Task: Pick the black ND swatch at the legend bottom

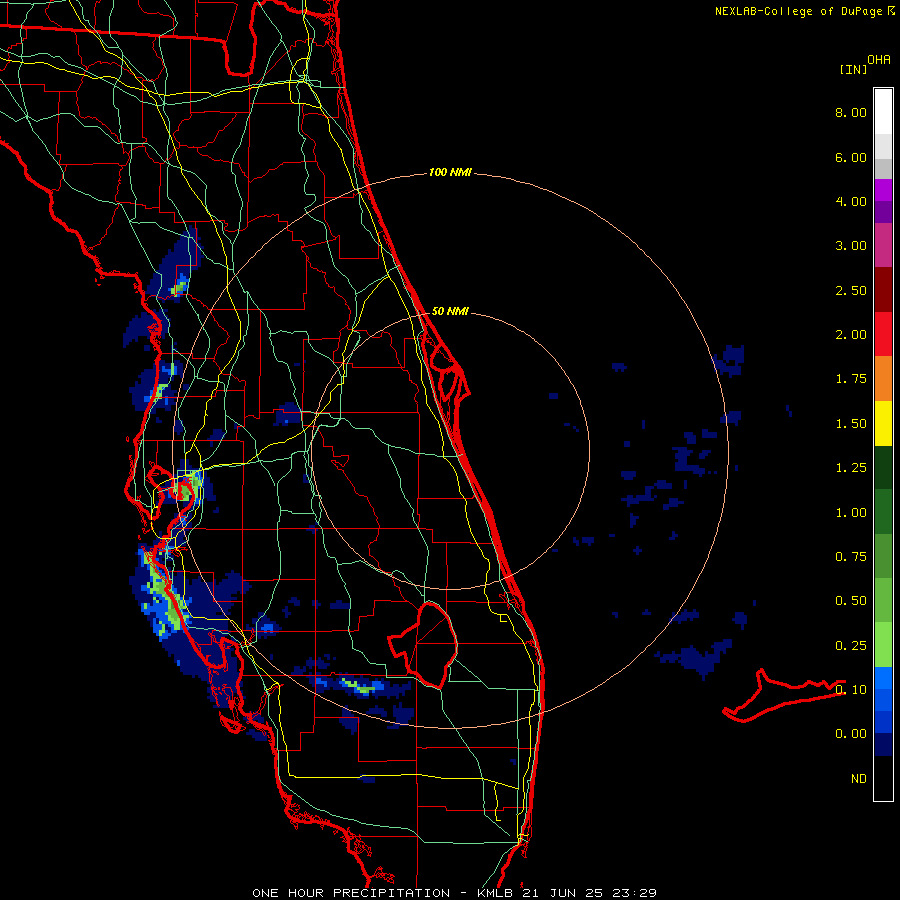Action: (883, 778)
